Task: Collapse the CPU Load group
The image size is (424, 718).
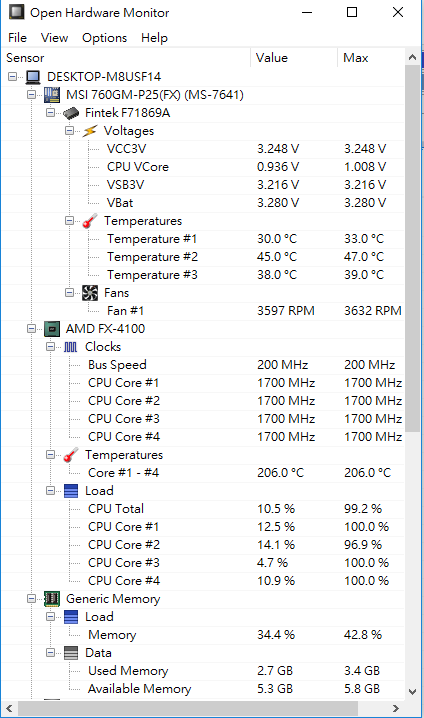Action: tap(51, 490)
